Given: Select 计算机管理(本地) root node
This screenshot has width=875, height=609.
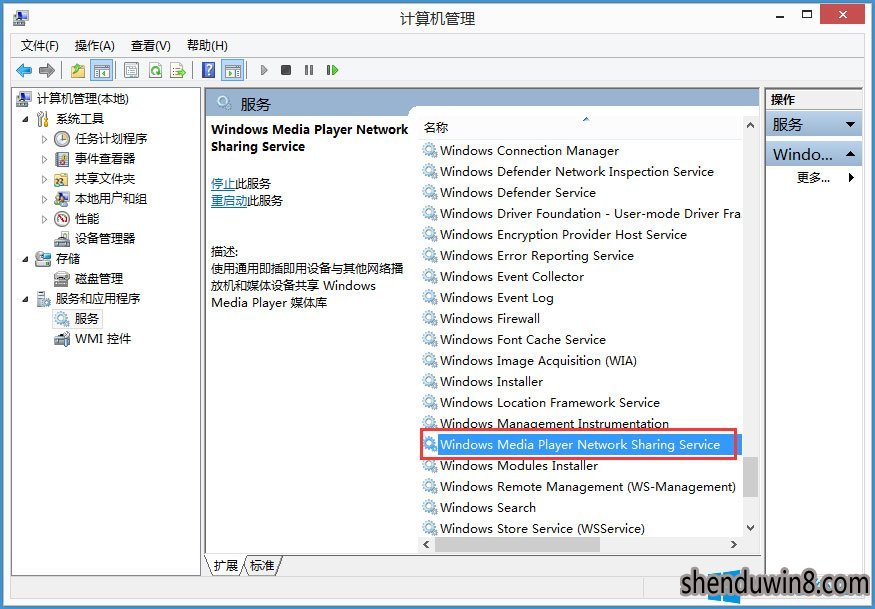Looking at the screenshot, I should coord(83,99).
